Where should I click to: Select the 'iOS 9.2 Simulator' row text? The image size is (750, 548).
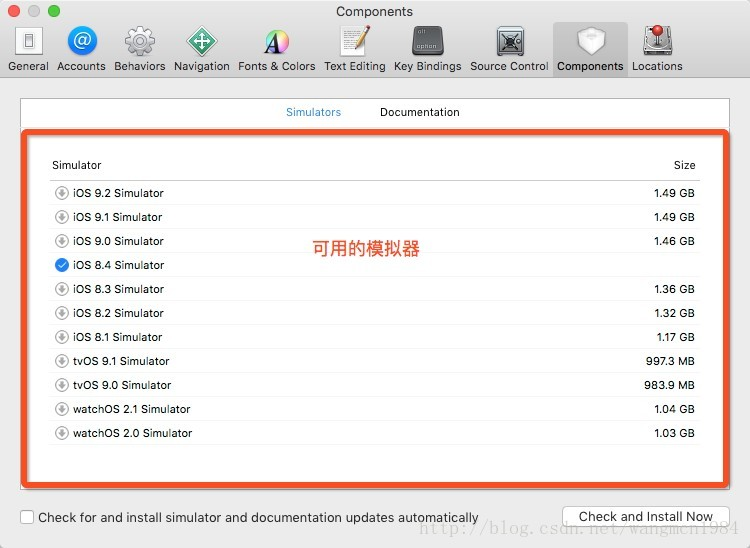point(118,193)
